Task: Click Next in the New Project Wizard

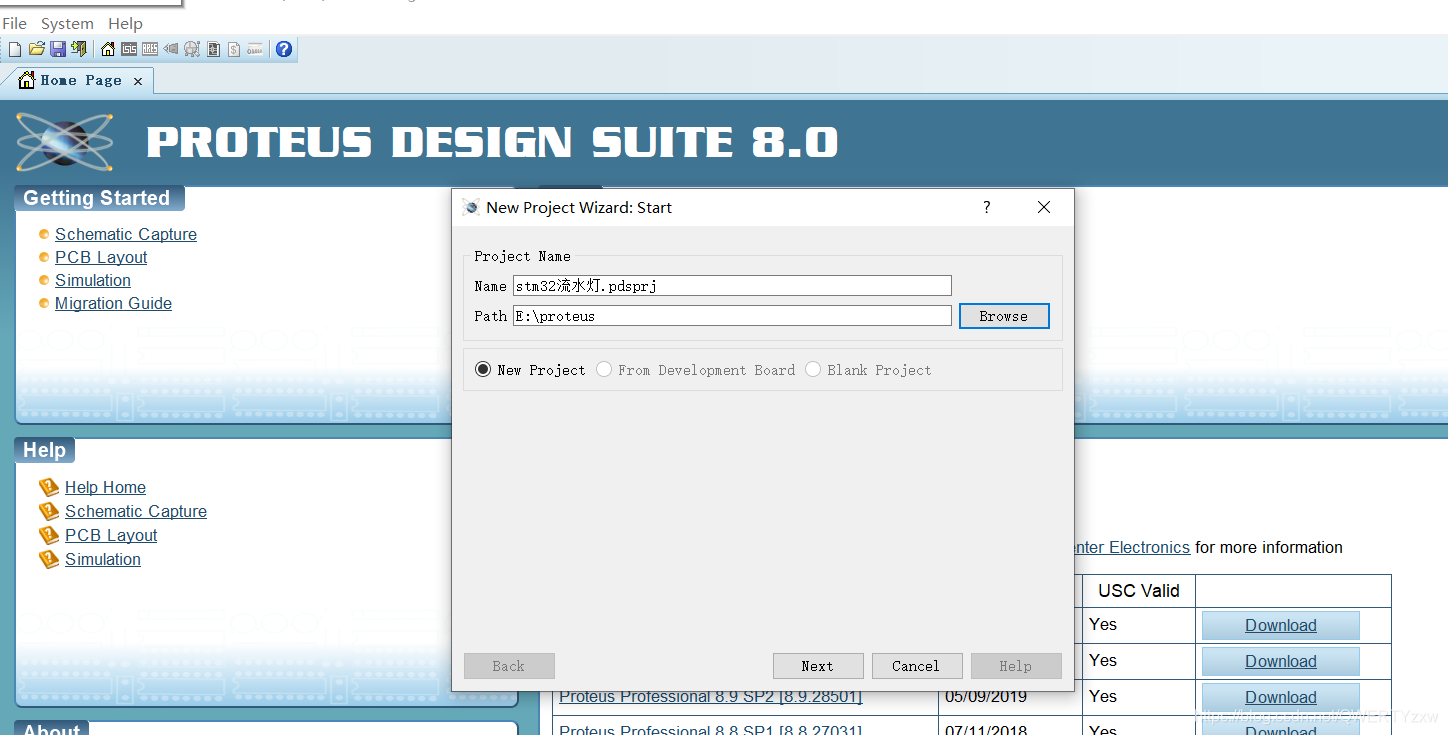Action: pos(817,666)
